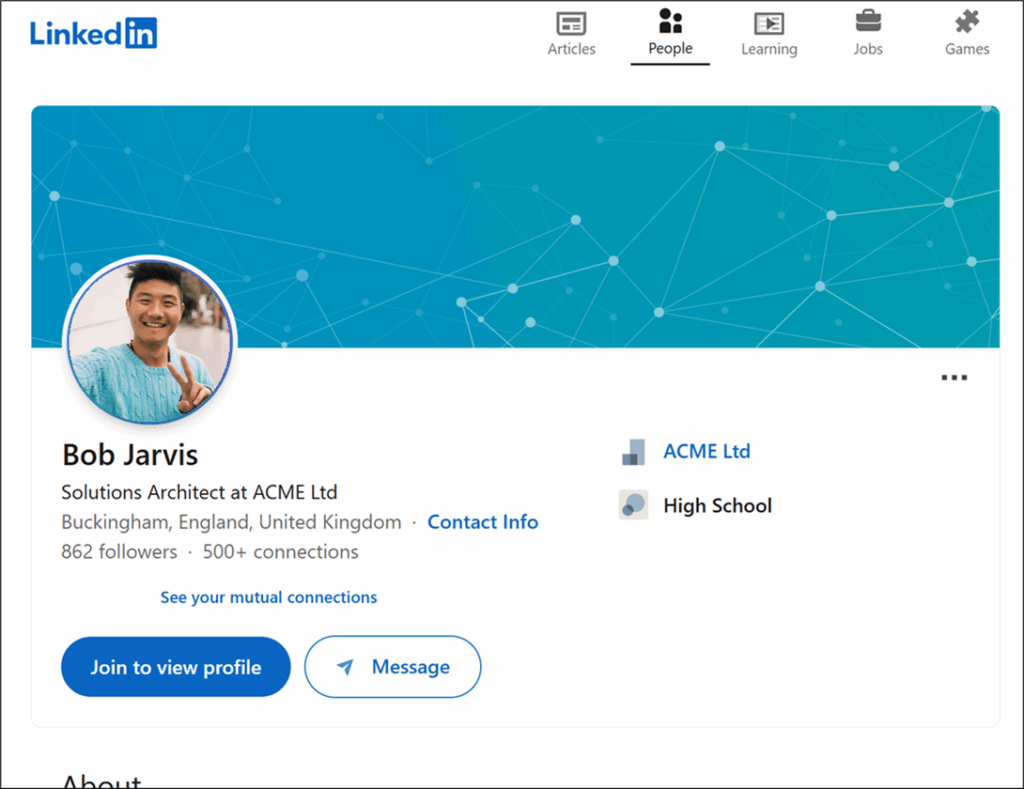Click the 500+ connections text
1024x789 pixels.
tap(280, 552)
